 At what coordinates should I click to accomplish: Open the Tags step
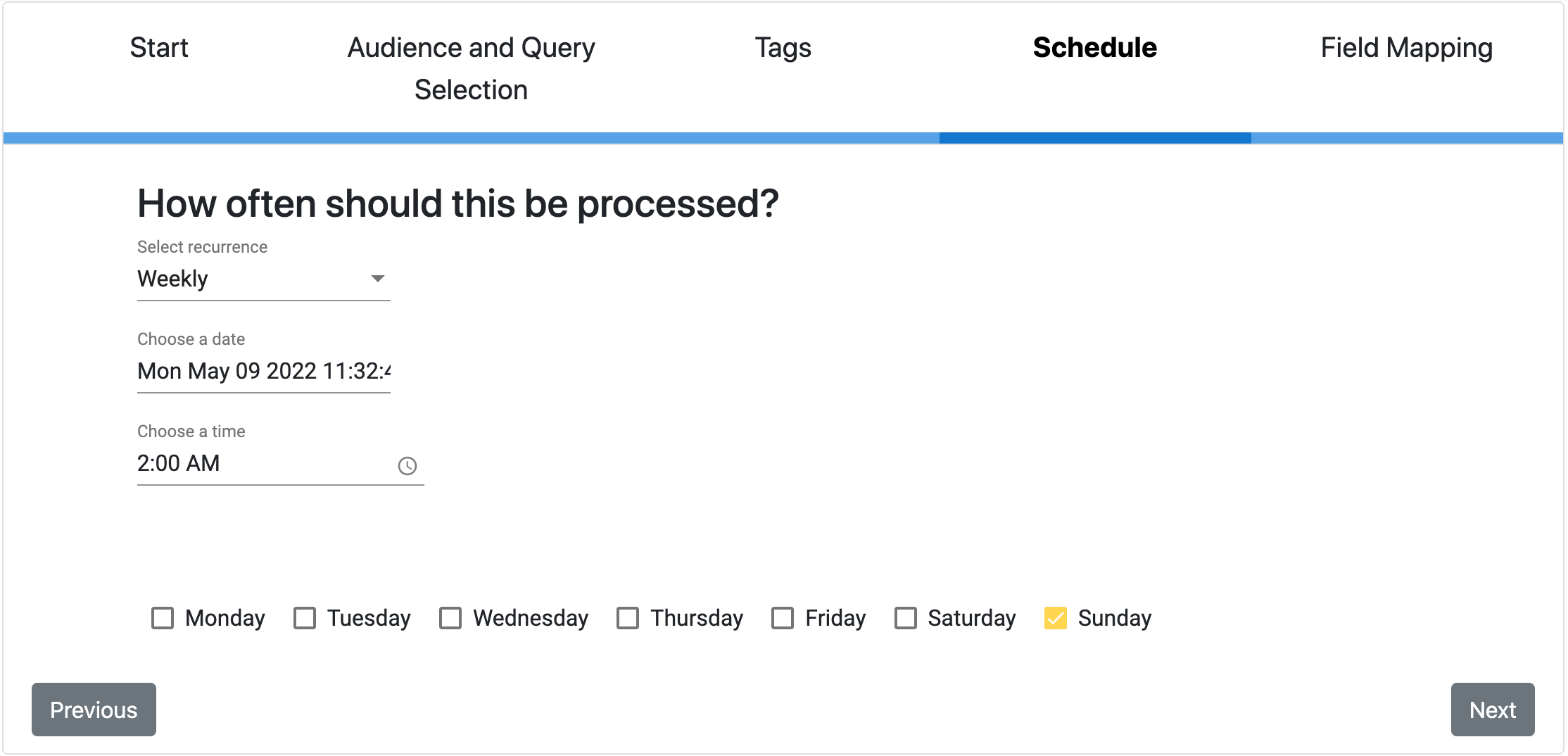click(x=783, y=48)
